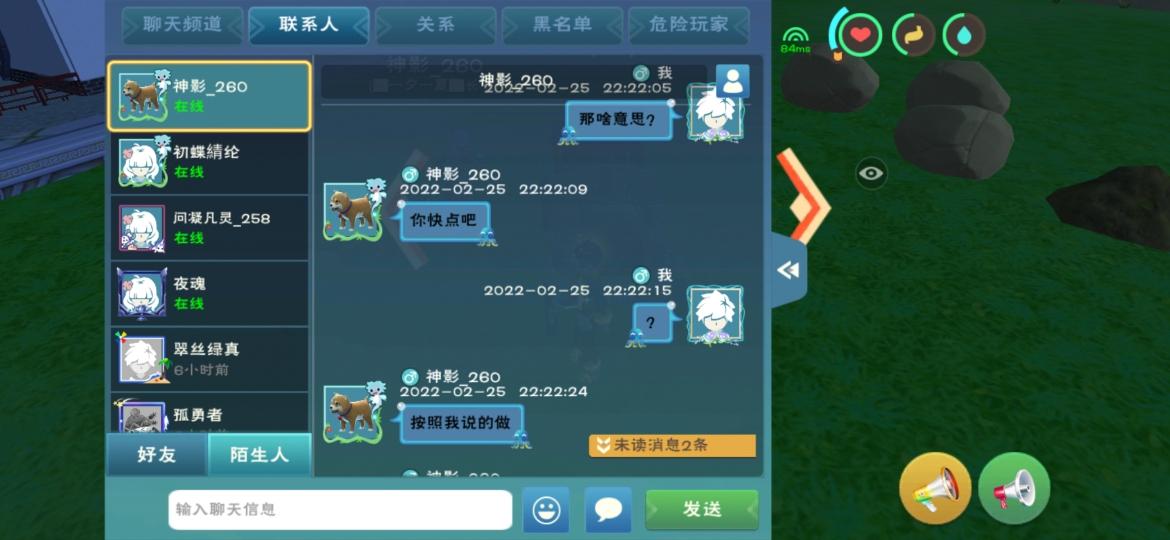Check the green network ping indicator
This screenshot has width=1170, height=540.
[795, 40]
